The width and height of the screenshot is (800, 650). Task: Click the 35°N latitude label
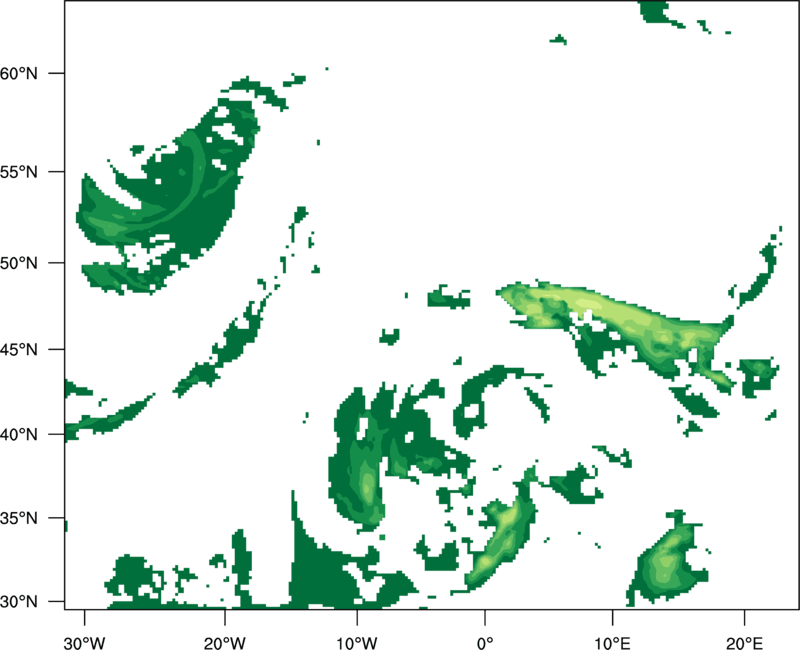tap(19, 518)
